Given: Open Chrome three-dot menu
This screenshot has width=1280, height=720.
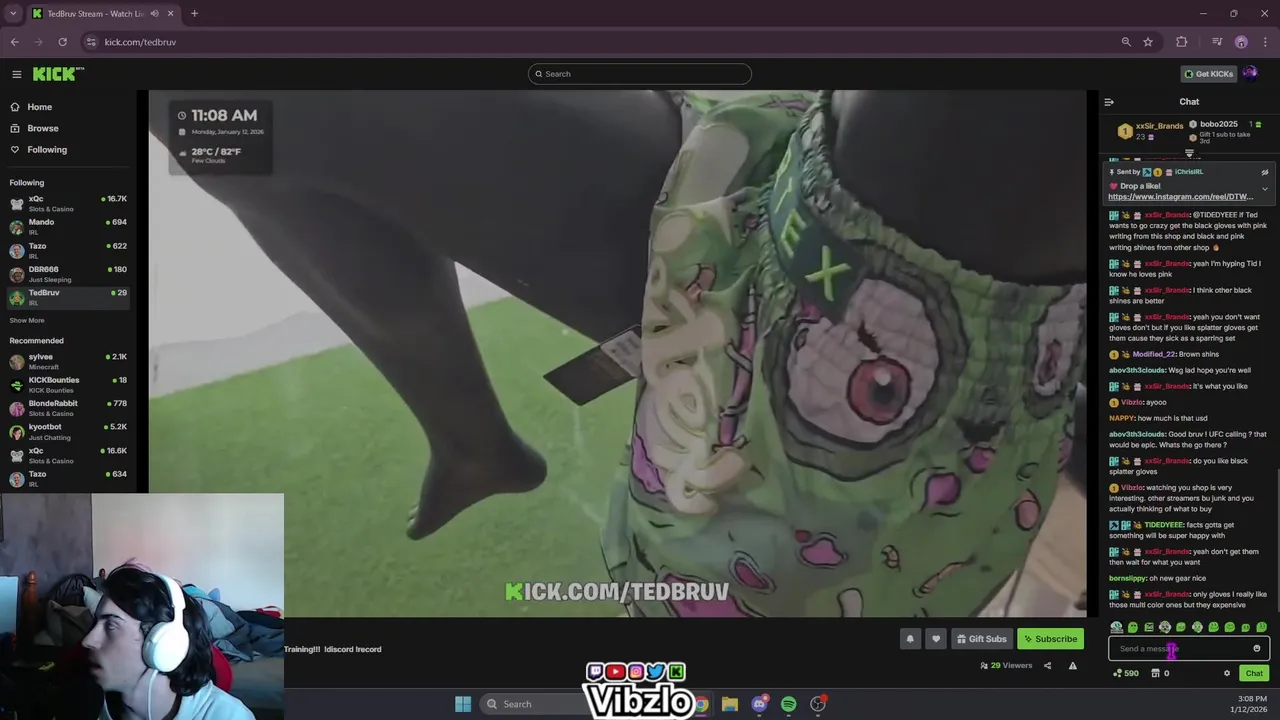Looking at the screenshot, I should (x=1266, y=42).
